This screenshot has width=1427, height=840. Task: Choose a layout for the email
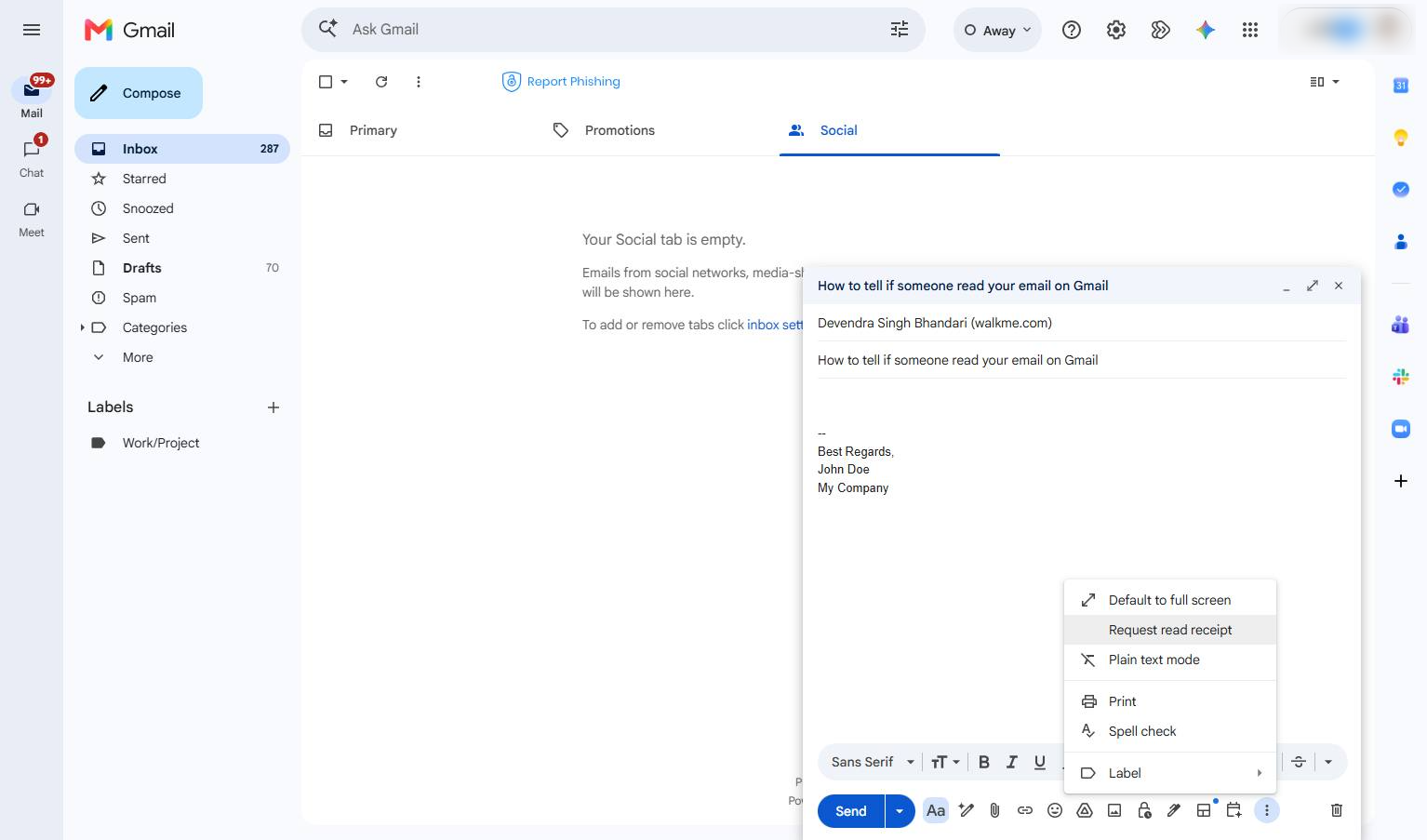[1204, 810]
